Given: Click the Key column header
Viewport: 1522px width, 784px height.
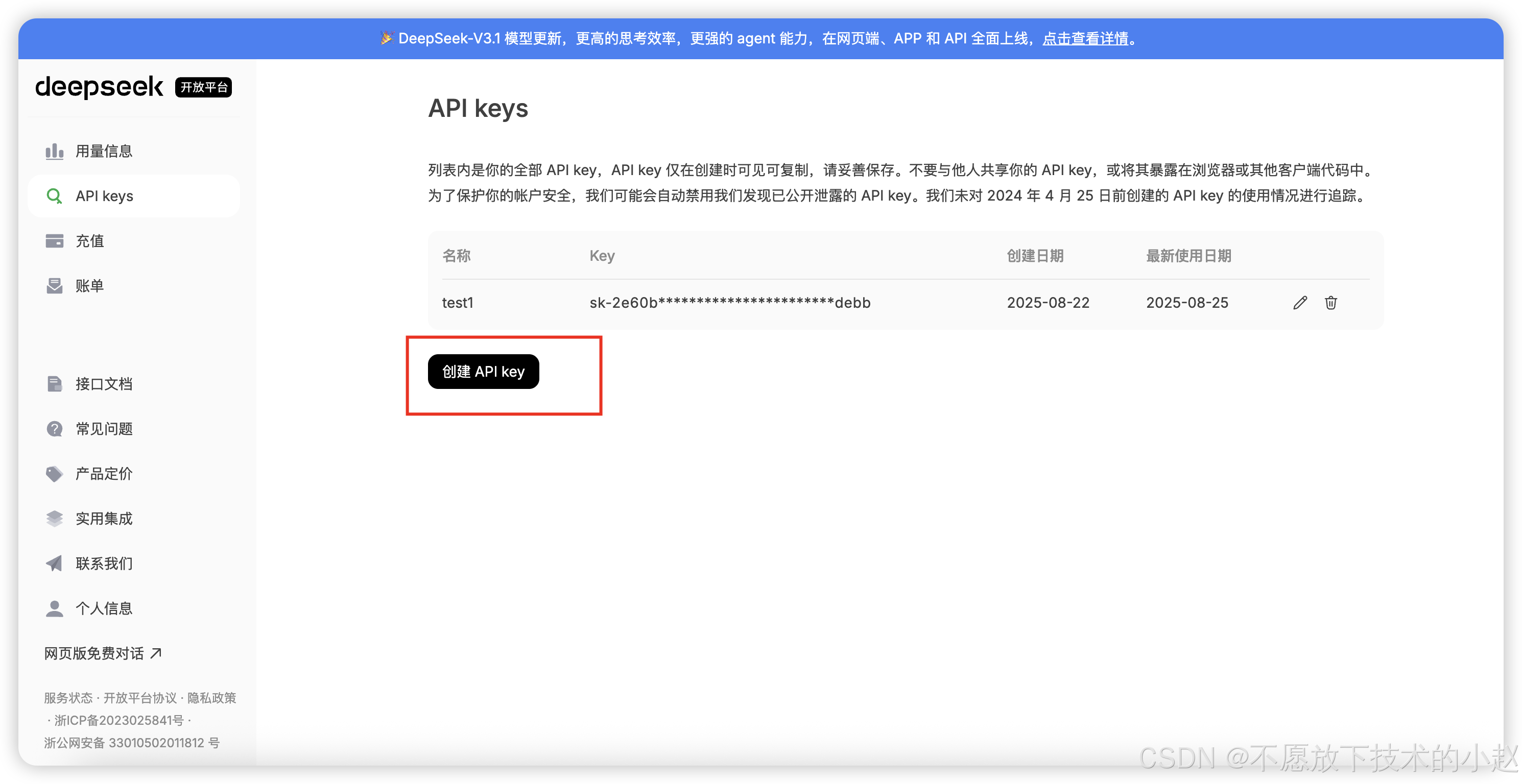Looking at the screenshot, I should [x=602, y=256].
